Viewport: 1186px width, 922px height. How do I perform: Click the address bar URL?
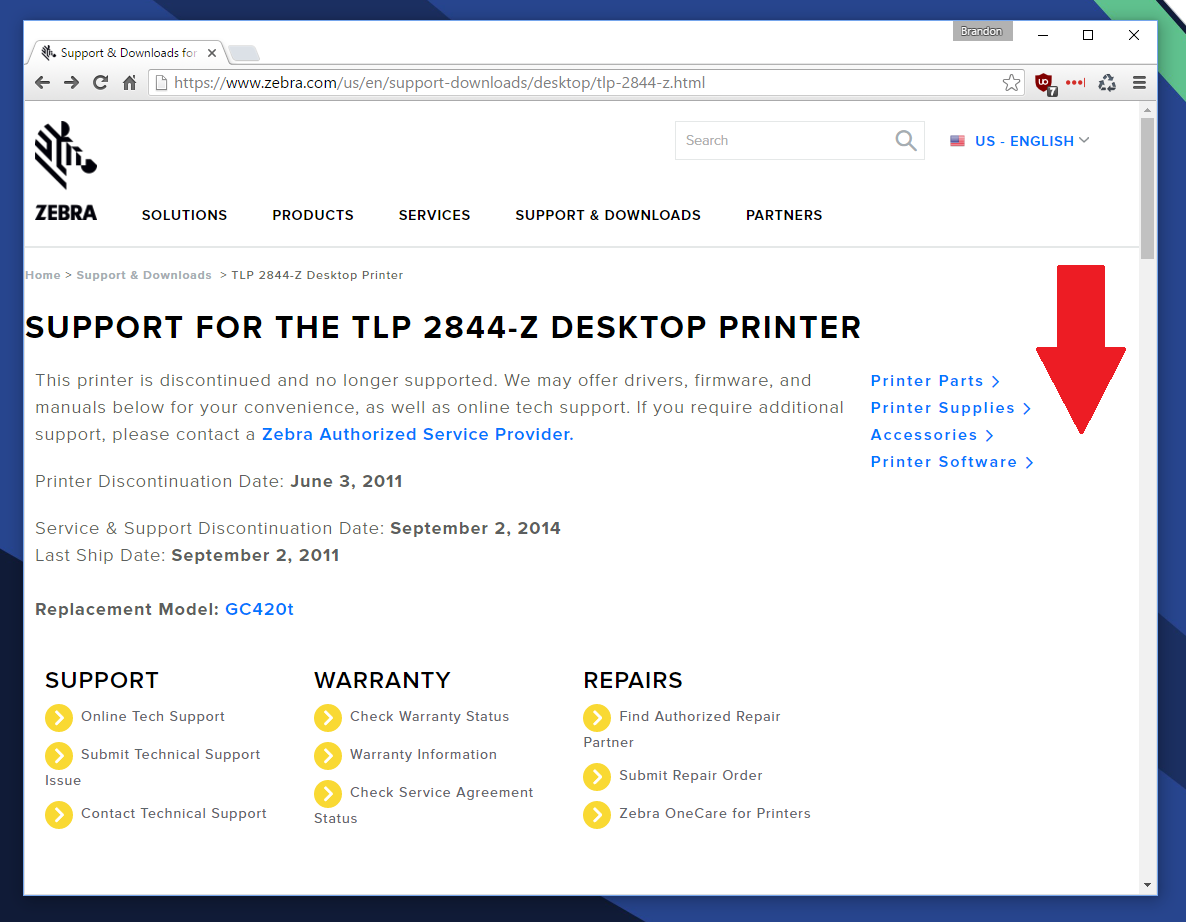click(x=439, y=82)
